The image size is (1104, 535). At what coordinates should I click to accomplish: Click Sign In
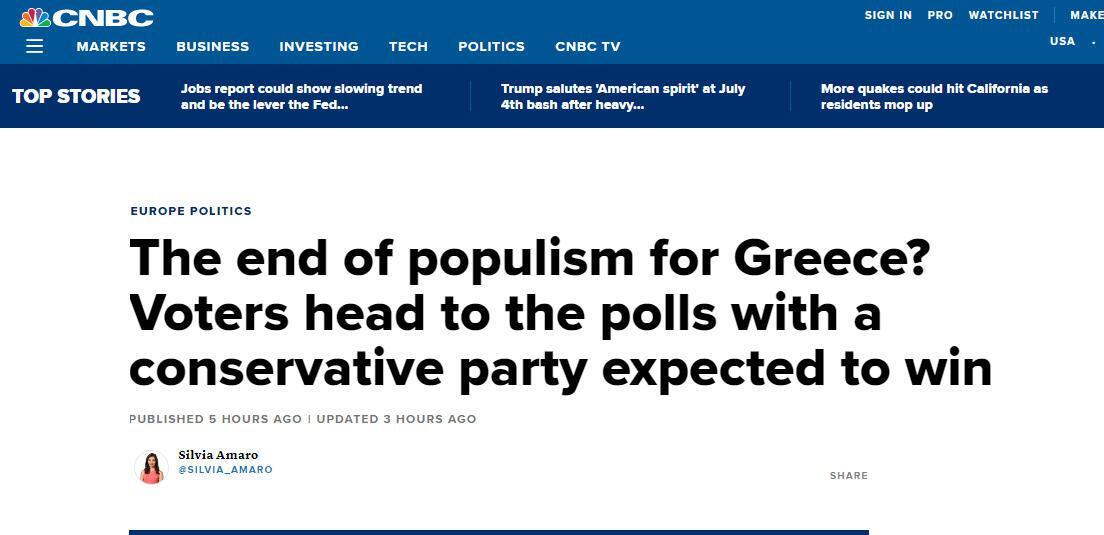coord(888,15)
